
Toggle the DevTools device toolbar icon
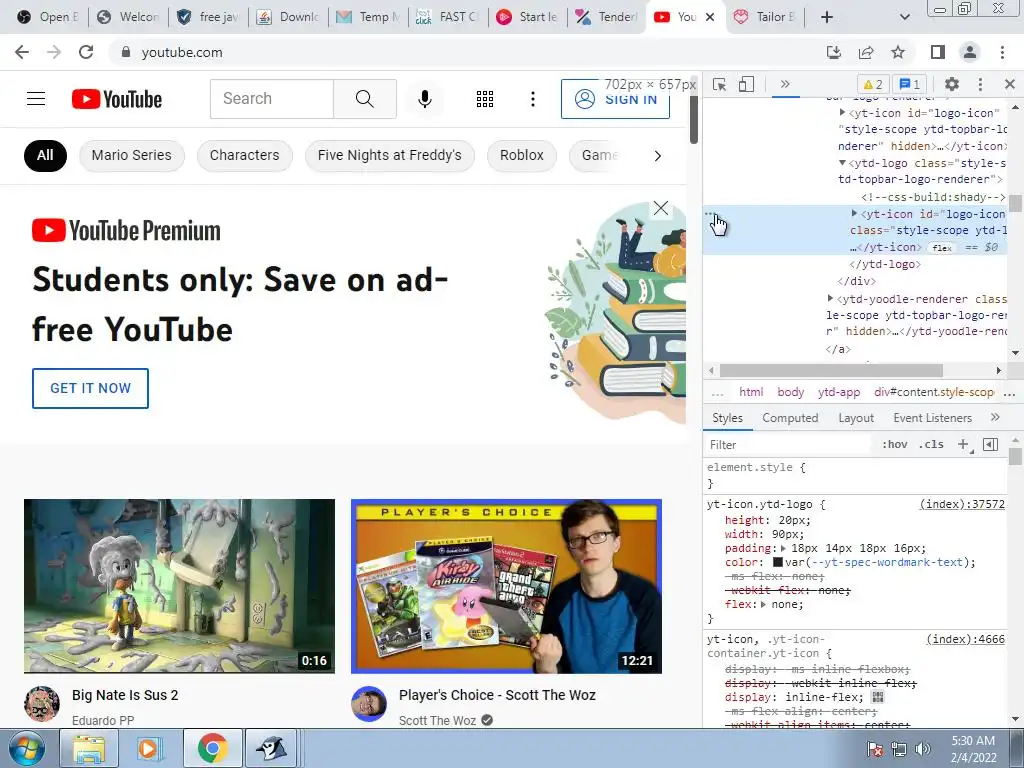746,84
